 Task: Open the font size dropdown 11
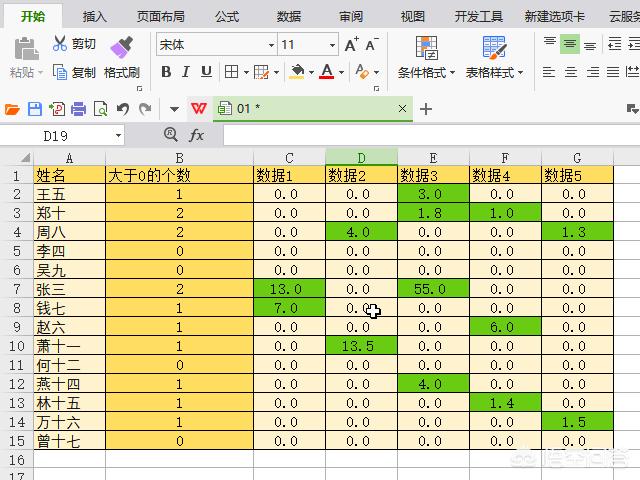pos(332,44)
